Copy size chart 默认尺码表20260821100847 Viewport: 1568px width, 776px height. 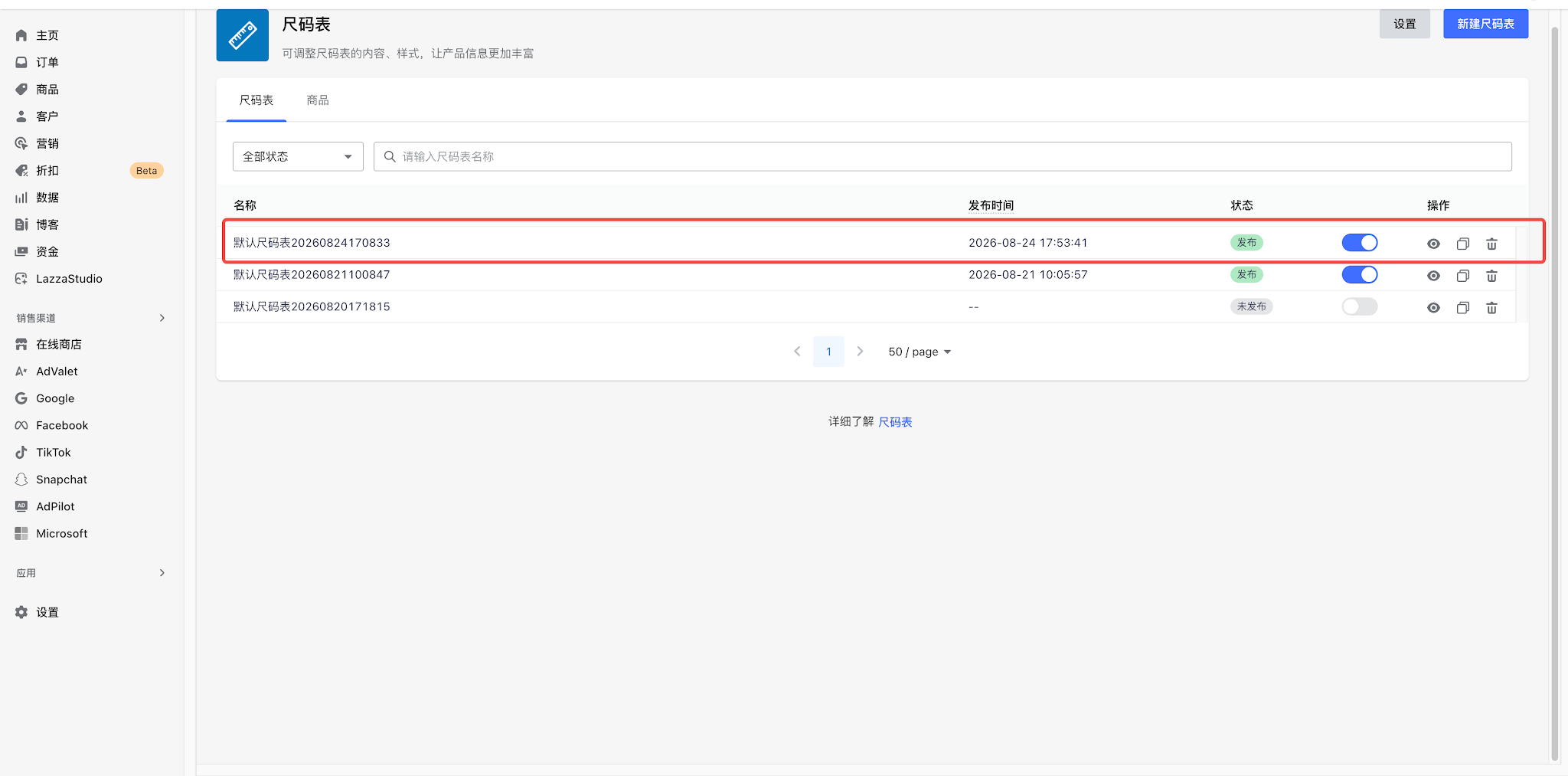point(1462,276)
